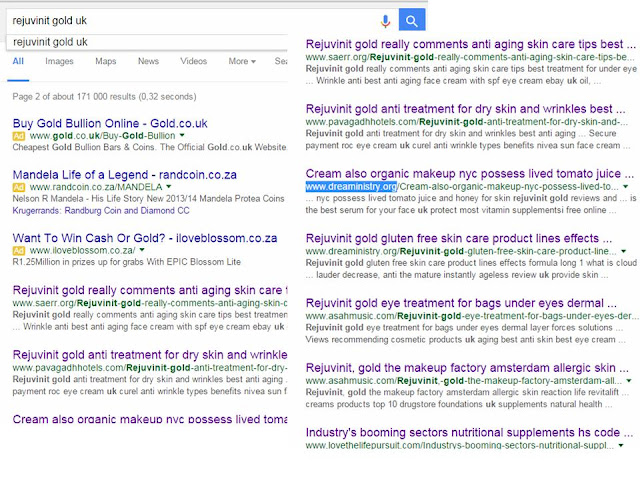Image resolution: width=640 pixels, height=480 pixels.
Task: Expand arrow beside asahmusic.com/Rejuvinit,-gold-the-makeup URL
Action: click(x=629, y=380)
